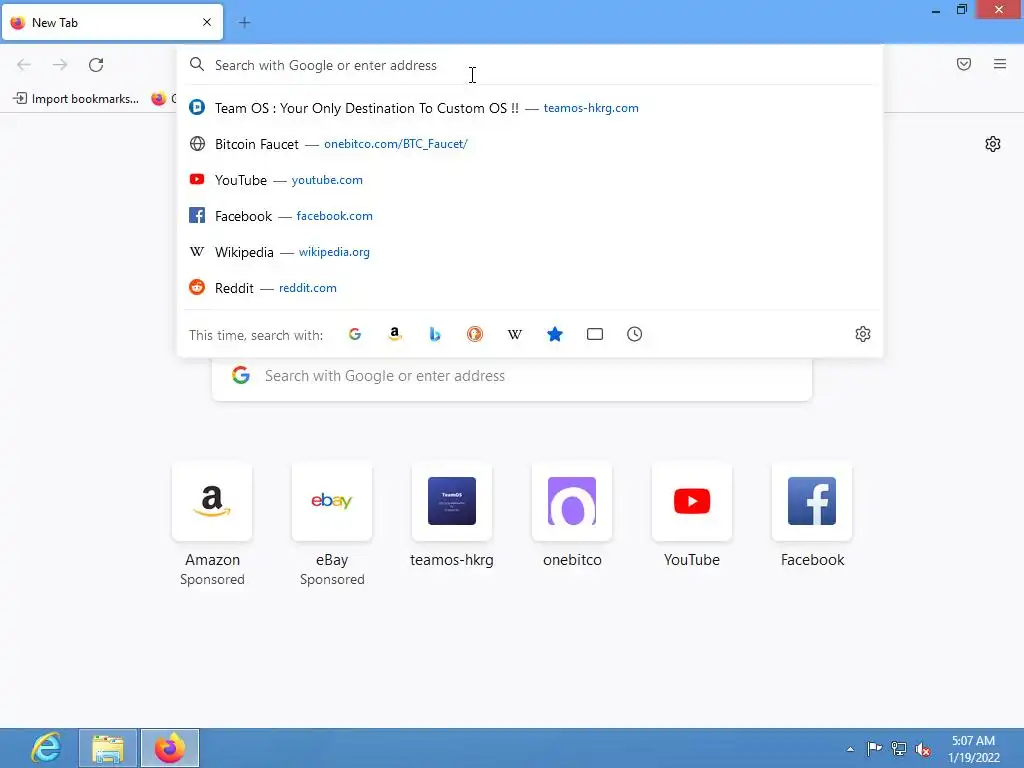Image resolution: width=1024 pixels, height=768 pixels.
Task: Search this time with Wikipedia icon
Action: click(515, 334)
